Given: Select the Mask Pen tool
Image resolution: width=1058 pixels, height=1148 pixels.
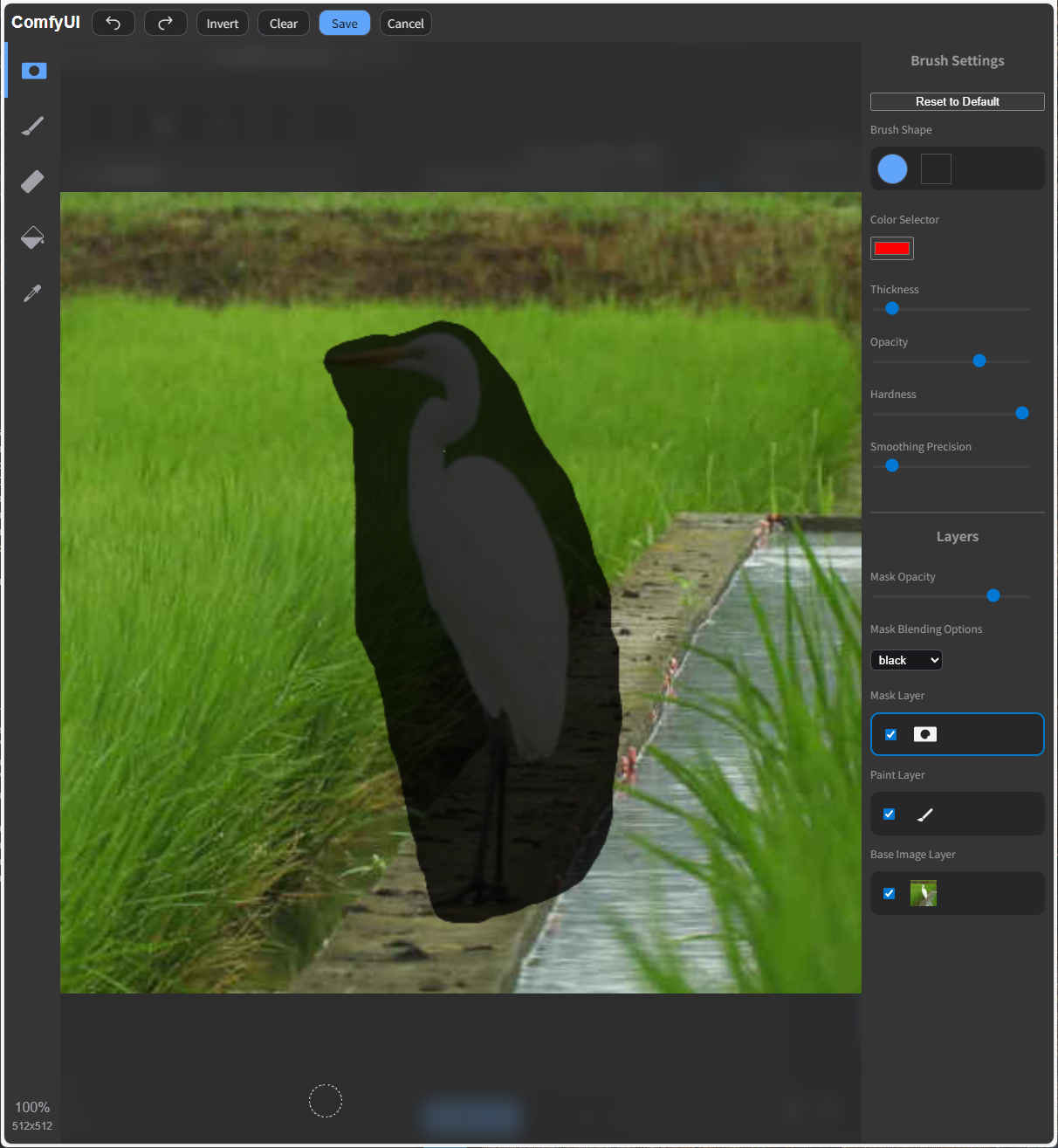Looking at the screenshot, I should click(33, 71).
